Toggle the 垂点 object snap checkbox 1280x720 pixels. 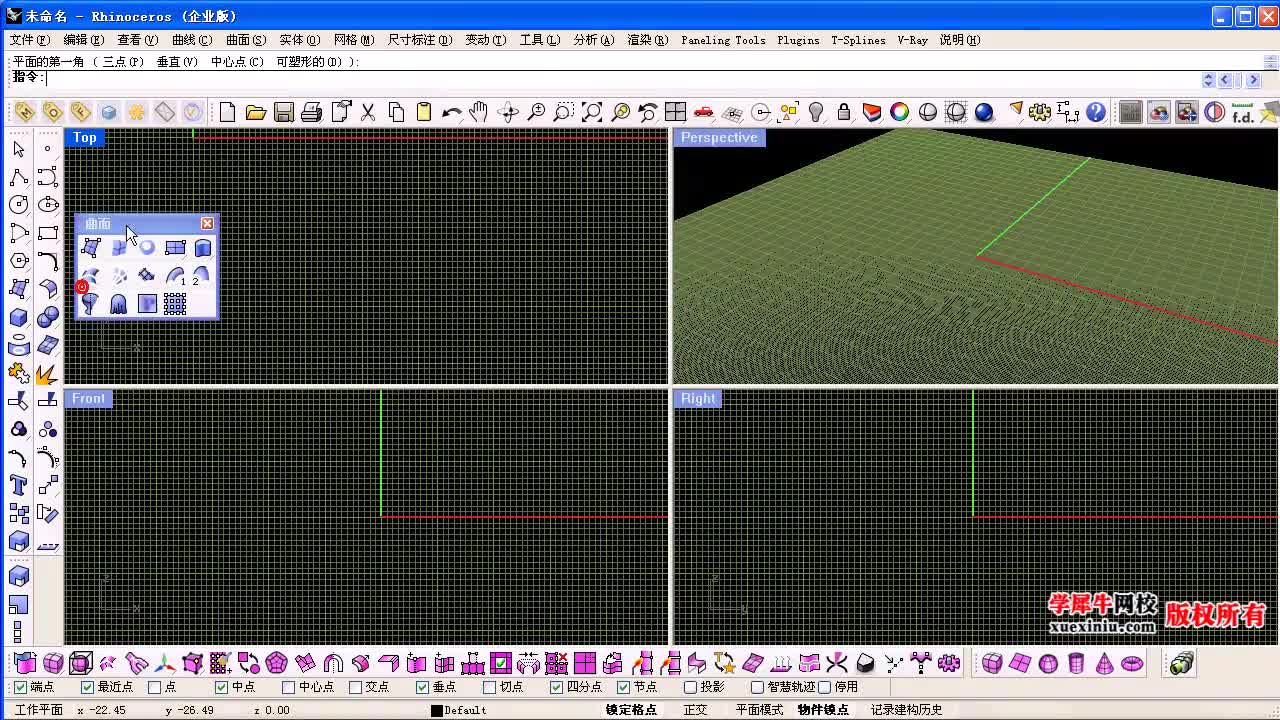(422, 688)
